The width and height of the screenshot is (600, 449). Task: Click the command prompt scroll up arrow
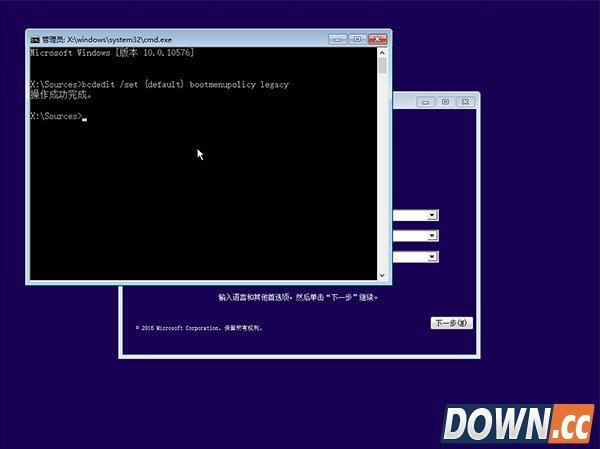coord(382,52)
